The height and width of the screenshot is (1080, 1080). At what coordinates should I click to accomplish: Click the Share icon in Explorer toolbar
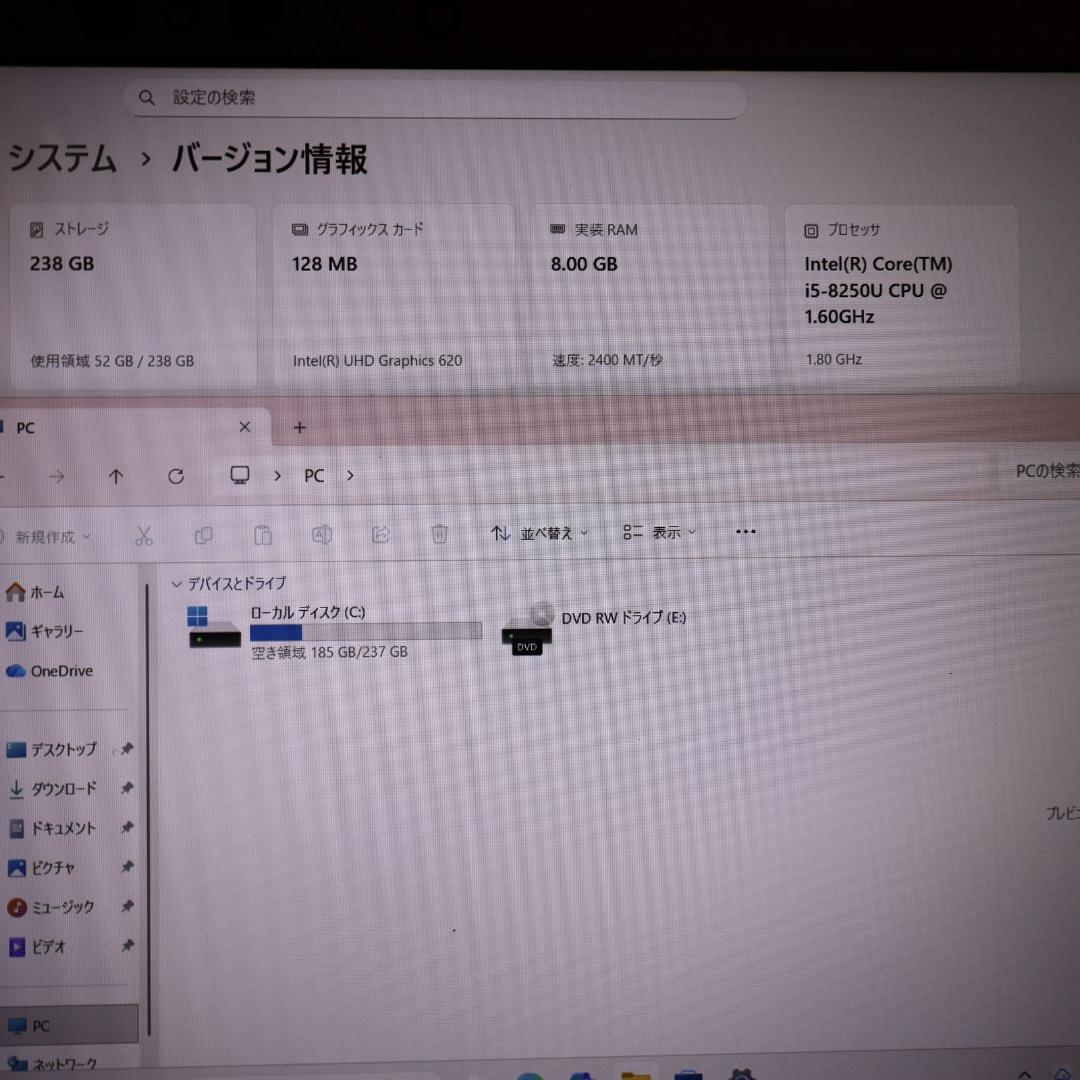381,536
